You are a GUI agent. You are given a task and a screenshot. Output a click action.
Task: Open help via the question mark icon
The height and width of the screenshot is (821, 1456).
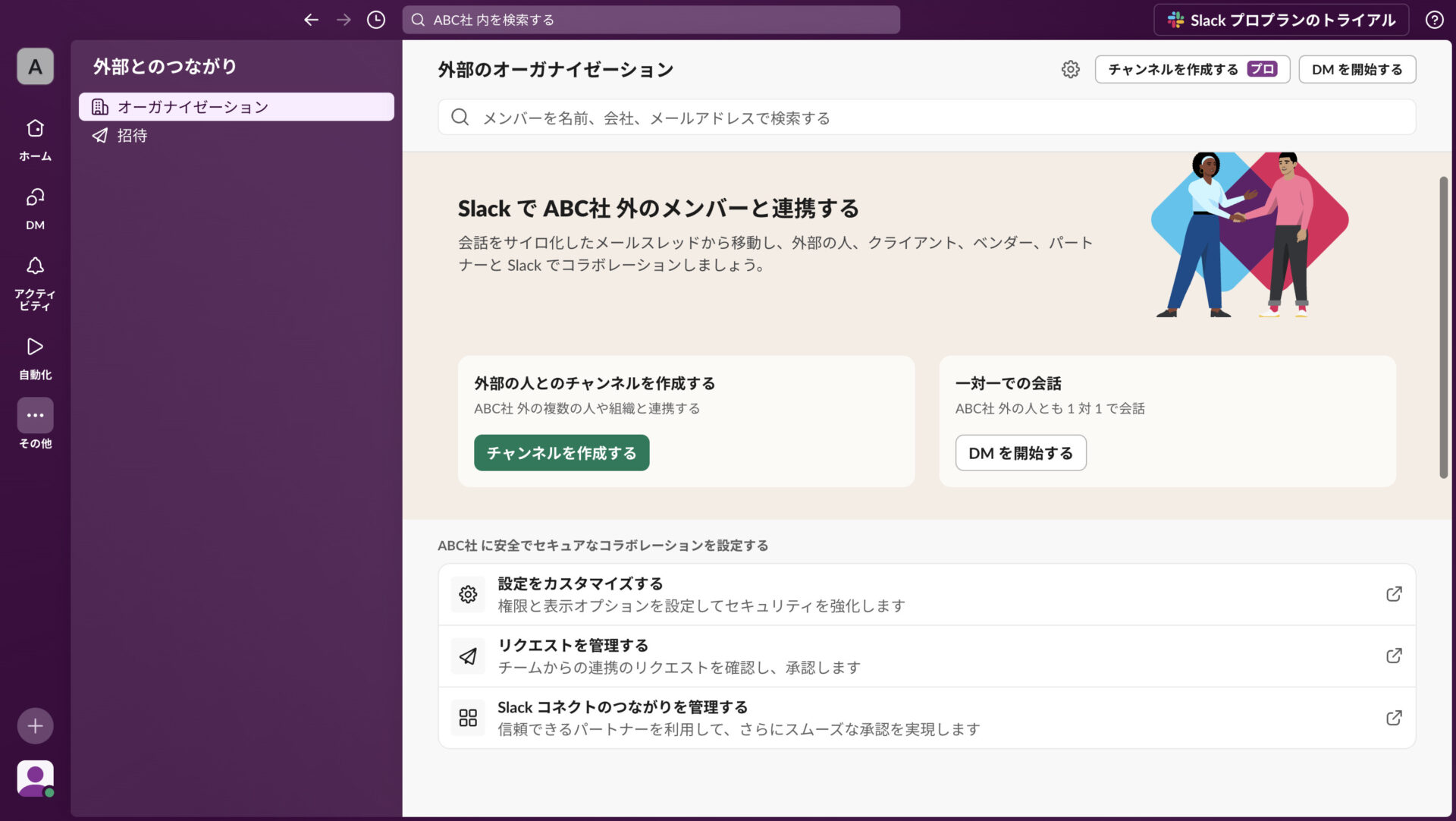click(1435, 20)
